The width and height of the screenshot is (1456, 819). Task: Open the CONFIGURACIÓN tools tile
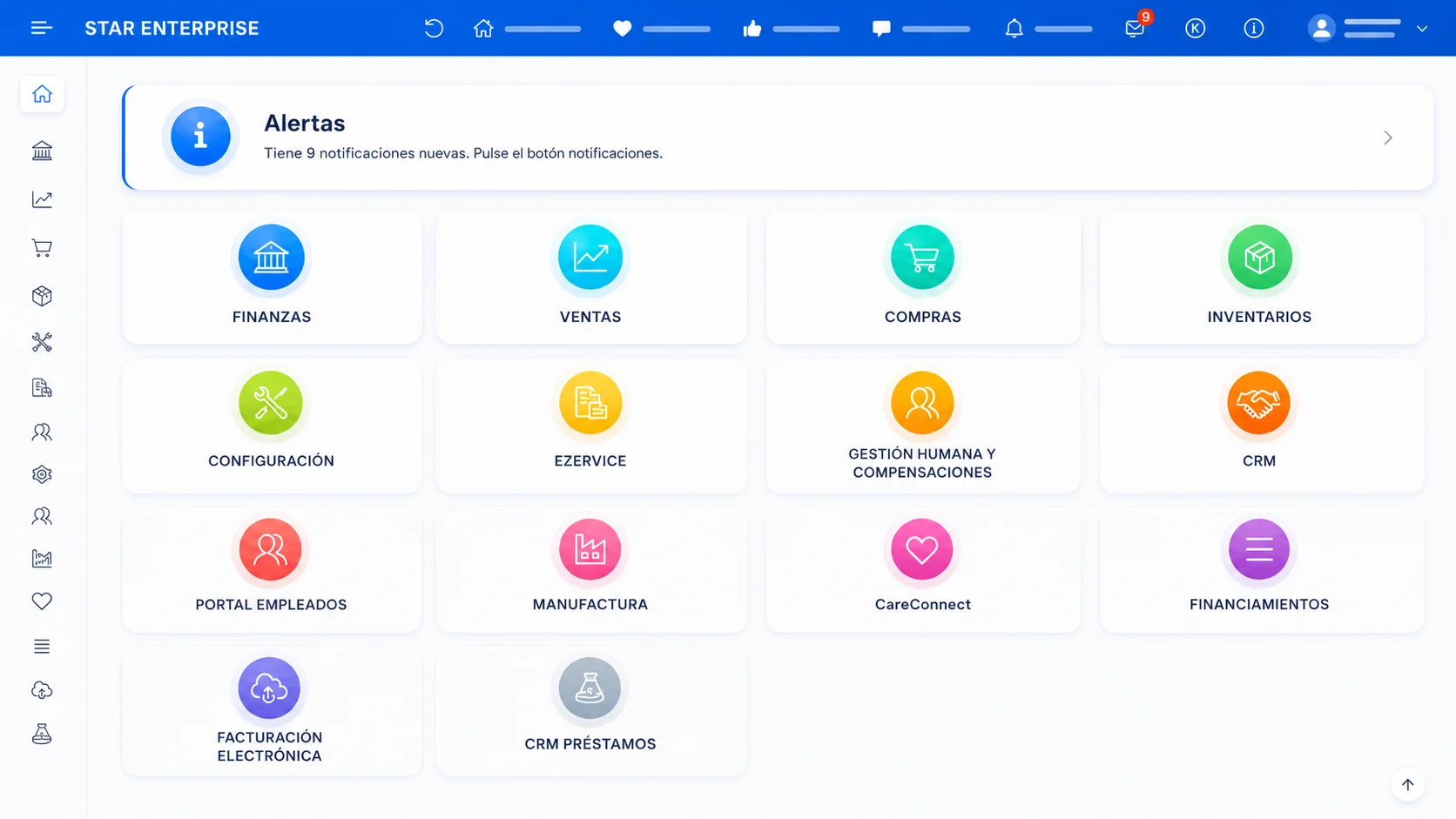coord(272,425)
